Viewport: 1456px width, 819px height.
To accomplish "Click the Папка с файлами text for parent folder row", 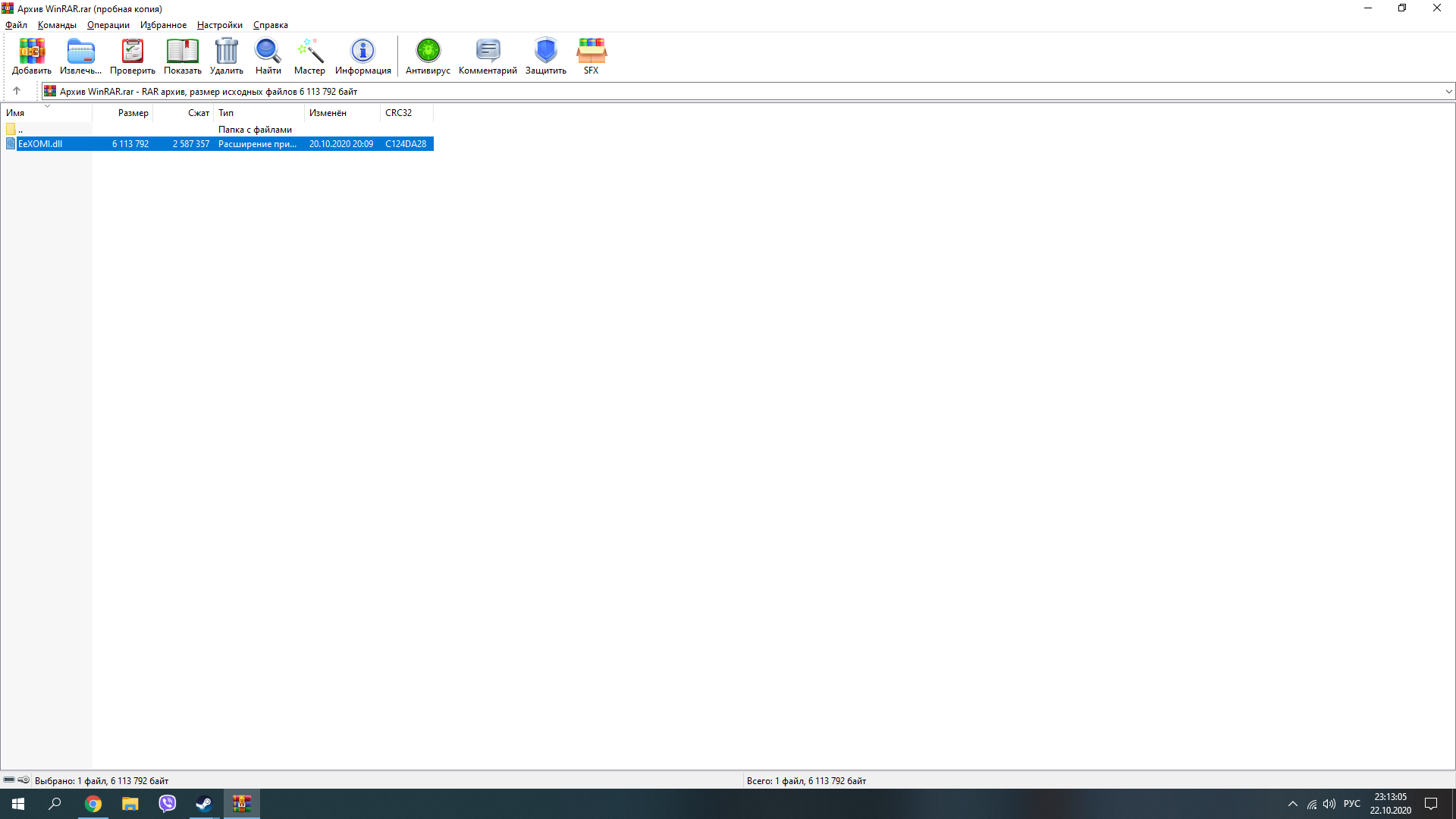I will (255, 130).
